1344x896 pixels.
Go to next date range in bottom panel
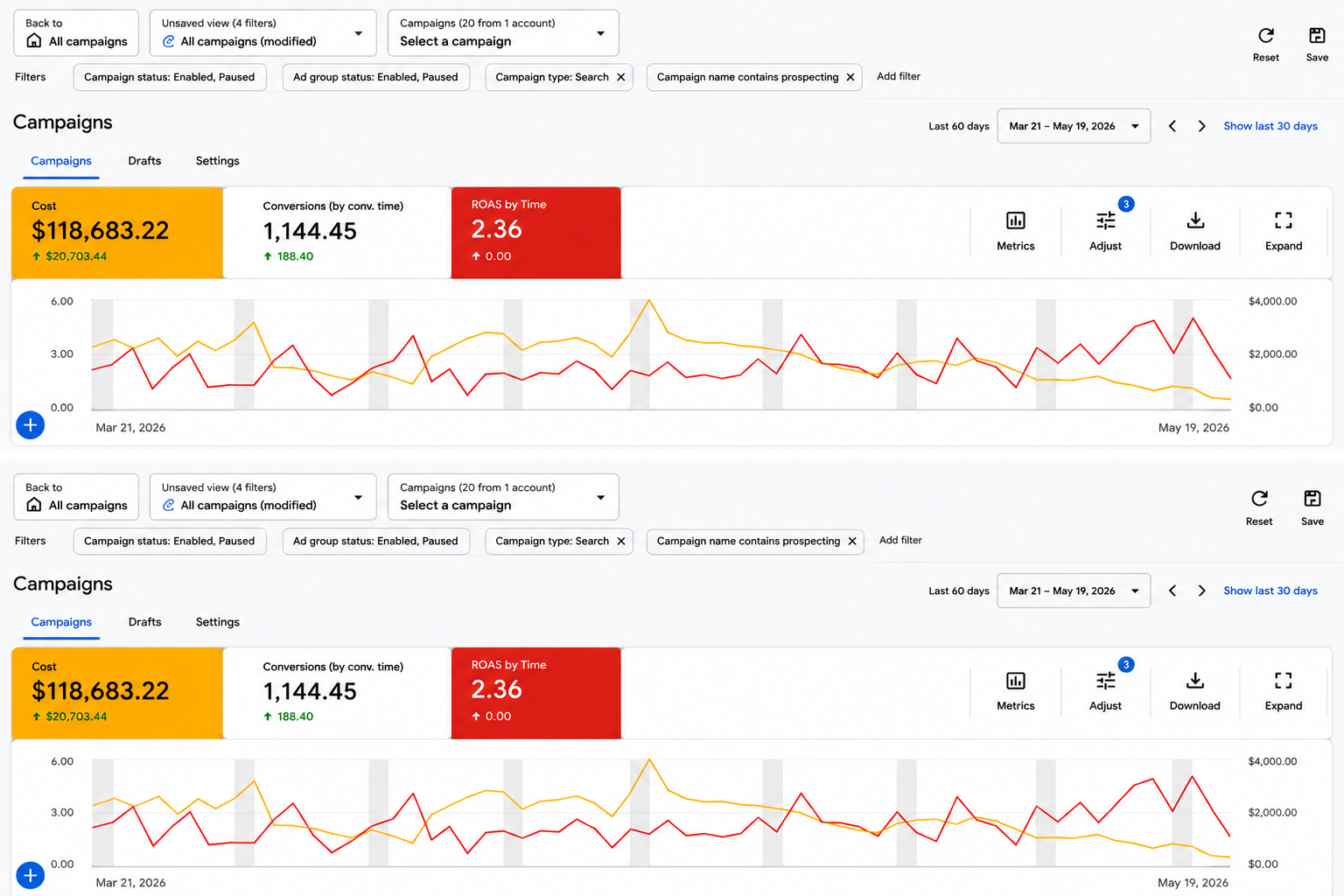click(x=1201, y=591)
